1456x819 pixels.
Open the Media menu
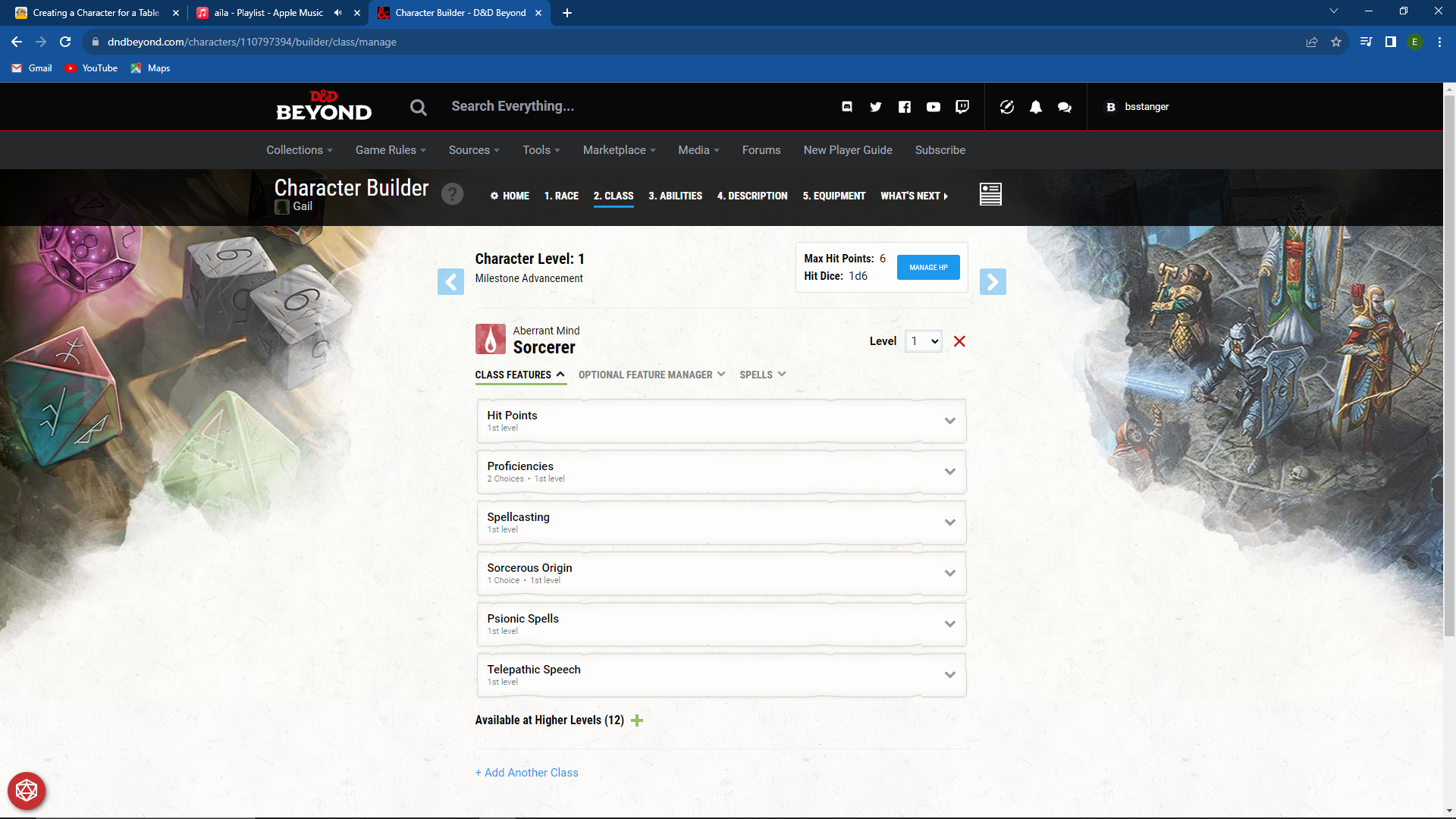click(x=698, y=150)
